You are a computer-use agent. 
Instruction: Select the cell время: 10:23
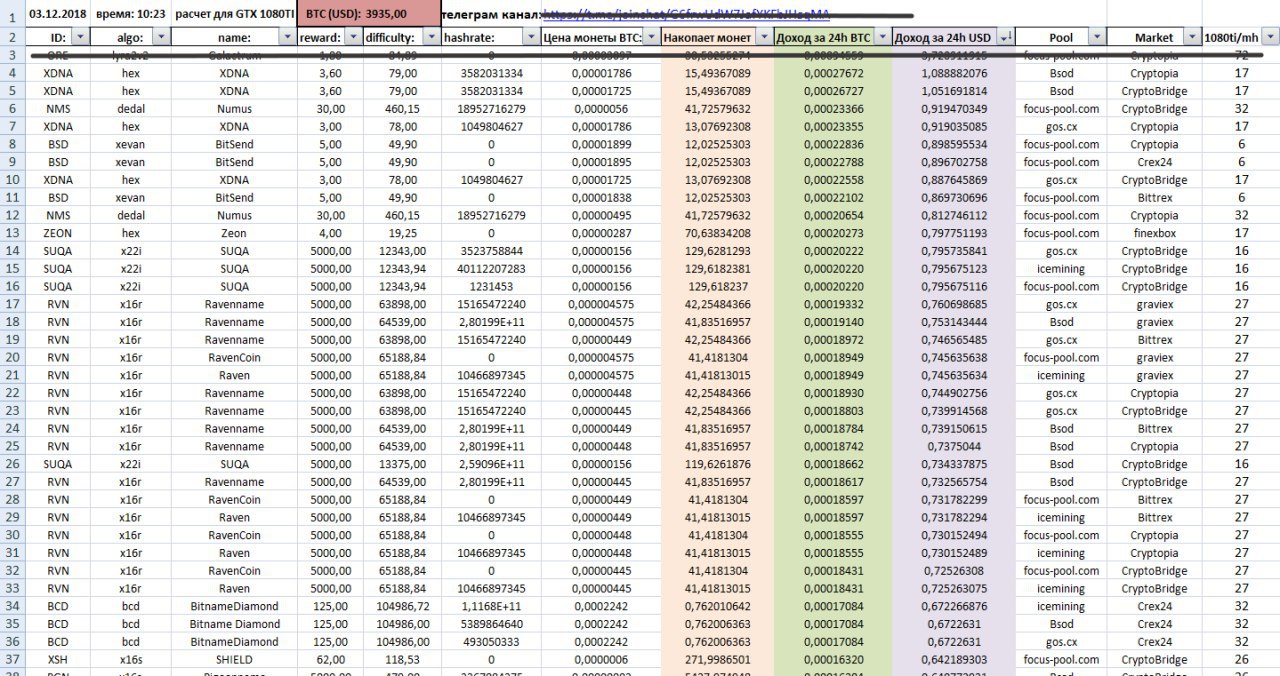(x=130, y=13)
